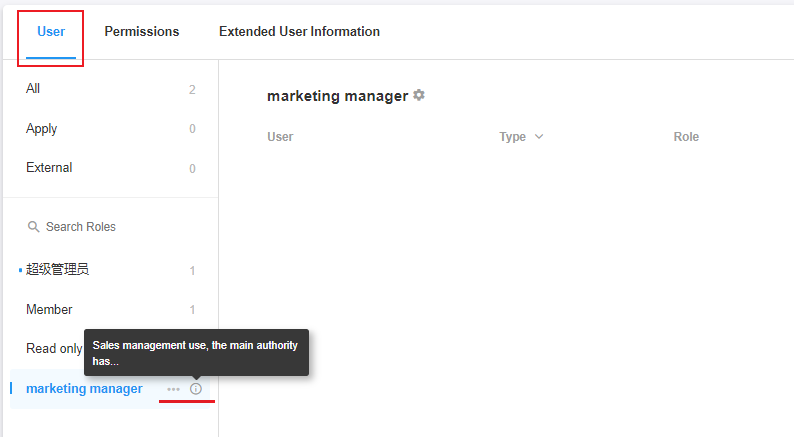Select the User tab
Screen dimensions: 794x437
[51, 32]
